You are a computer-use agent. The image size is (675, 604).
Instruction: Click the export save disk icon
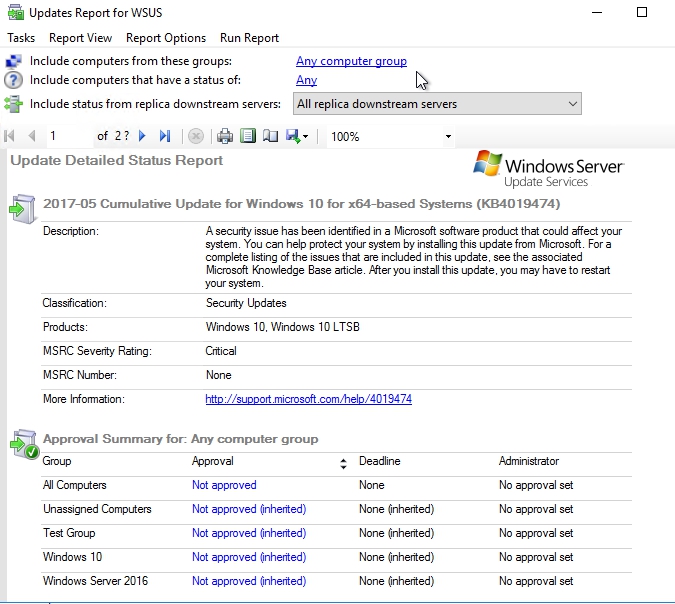[293, 136]
